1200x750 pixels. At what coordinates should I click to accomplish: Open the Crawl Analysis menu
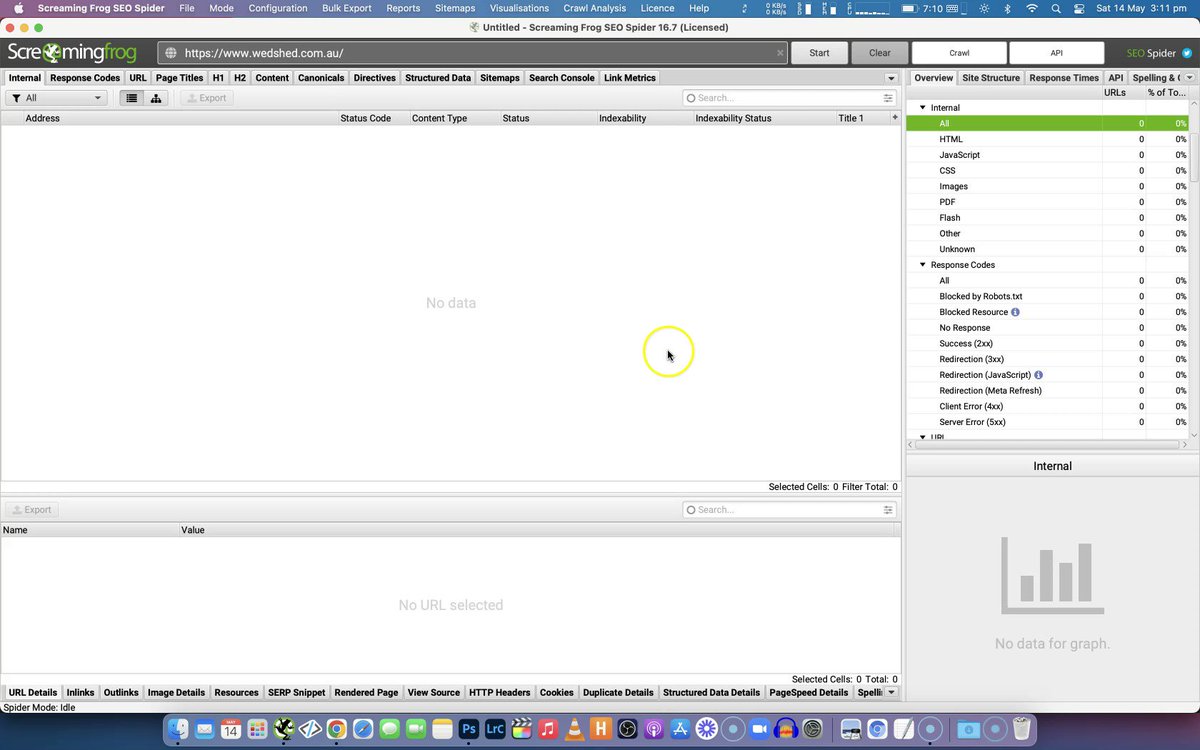(595, 8)
